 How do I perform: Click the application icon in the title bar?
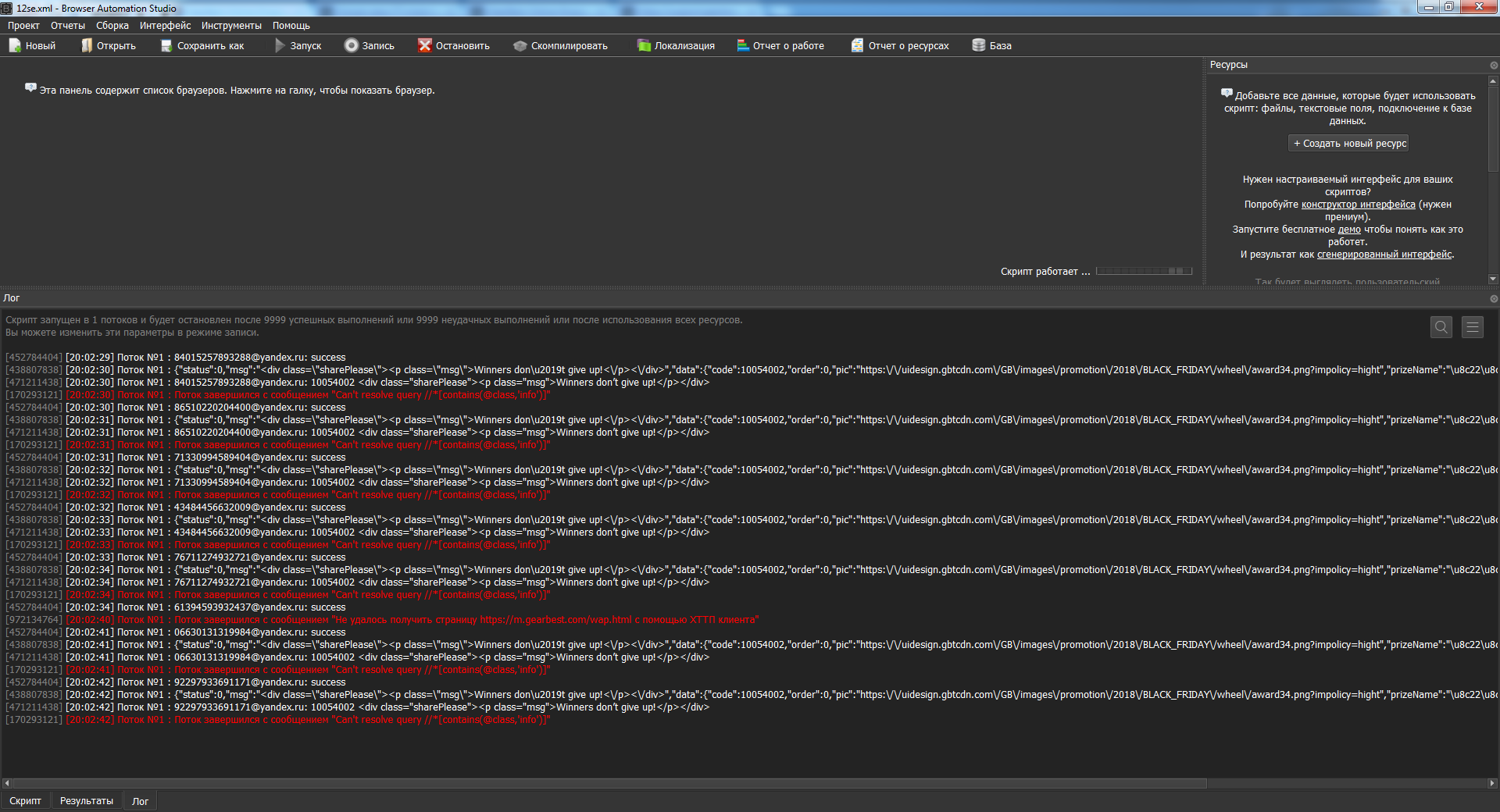coord(7,8)
